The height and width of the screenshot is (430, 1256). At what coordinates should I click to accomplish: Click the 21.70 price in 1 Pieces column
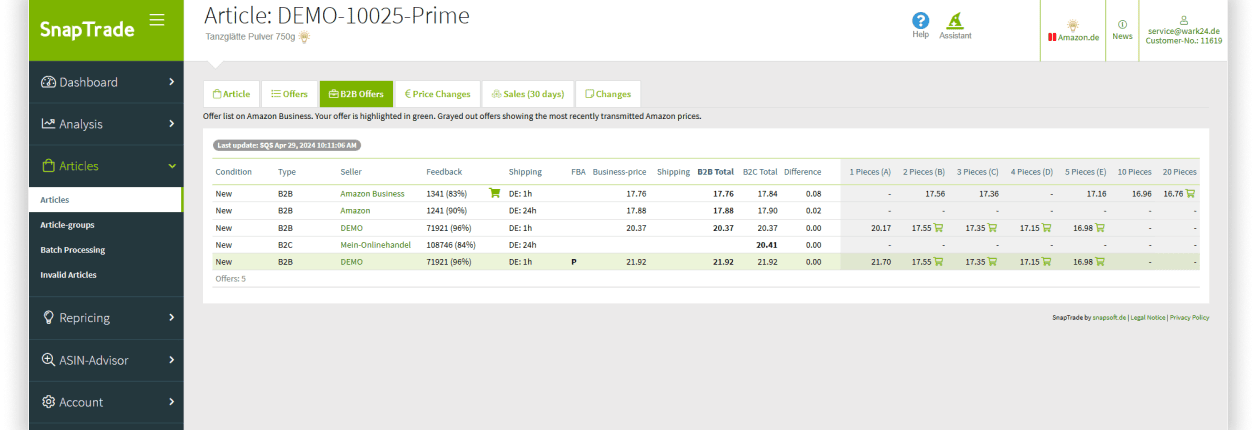coord(881,262)
